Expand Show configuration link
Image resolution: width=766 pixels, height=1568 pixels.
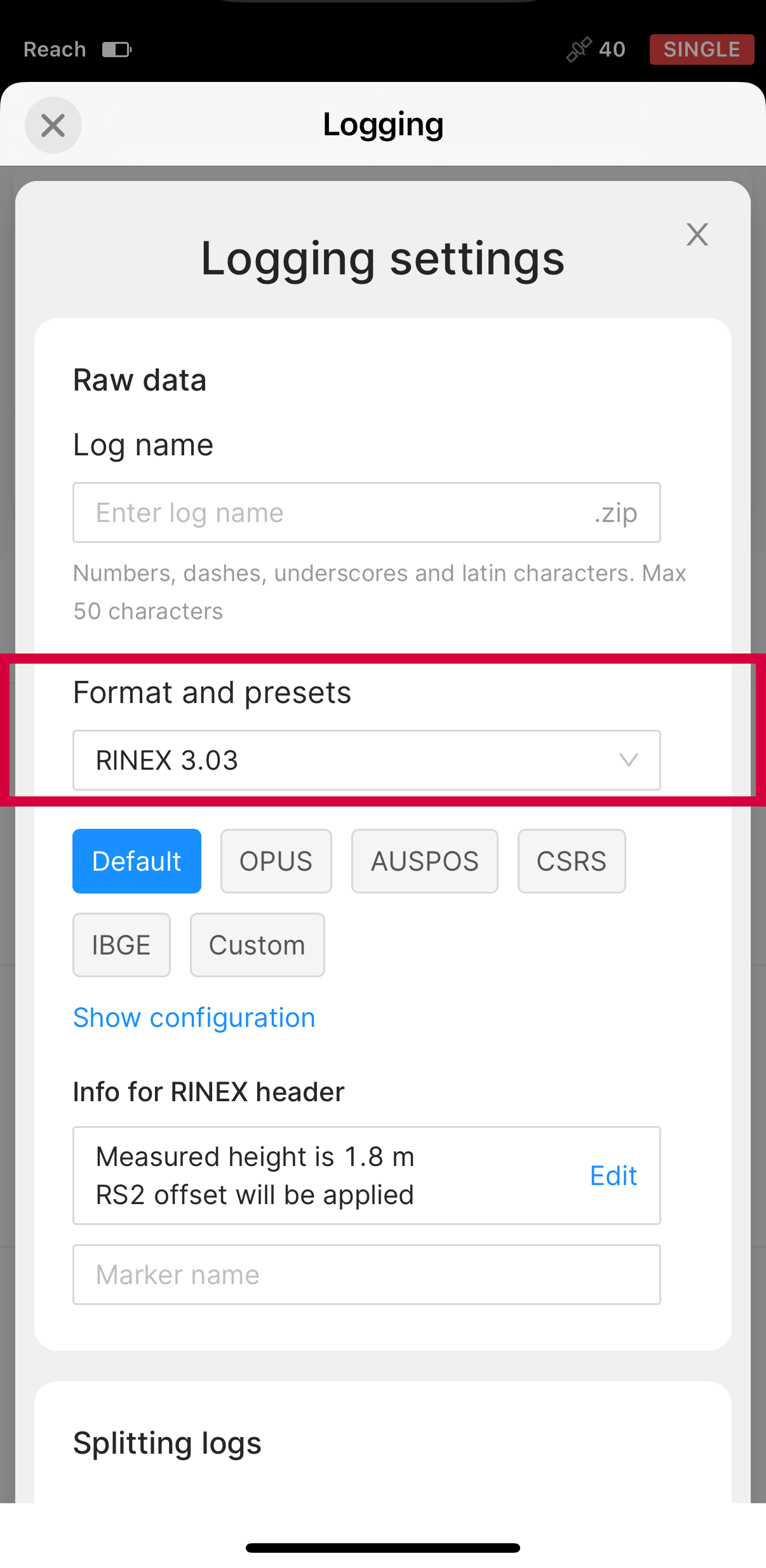point(194,1017)
